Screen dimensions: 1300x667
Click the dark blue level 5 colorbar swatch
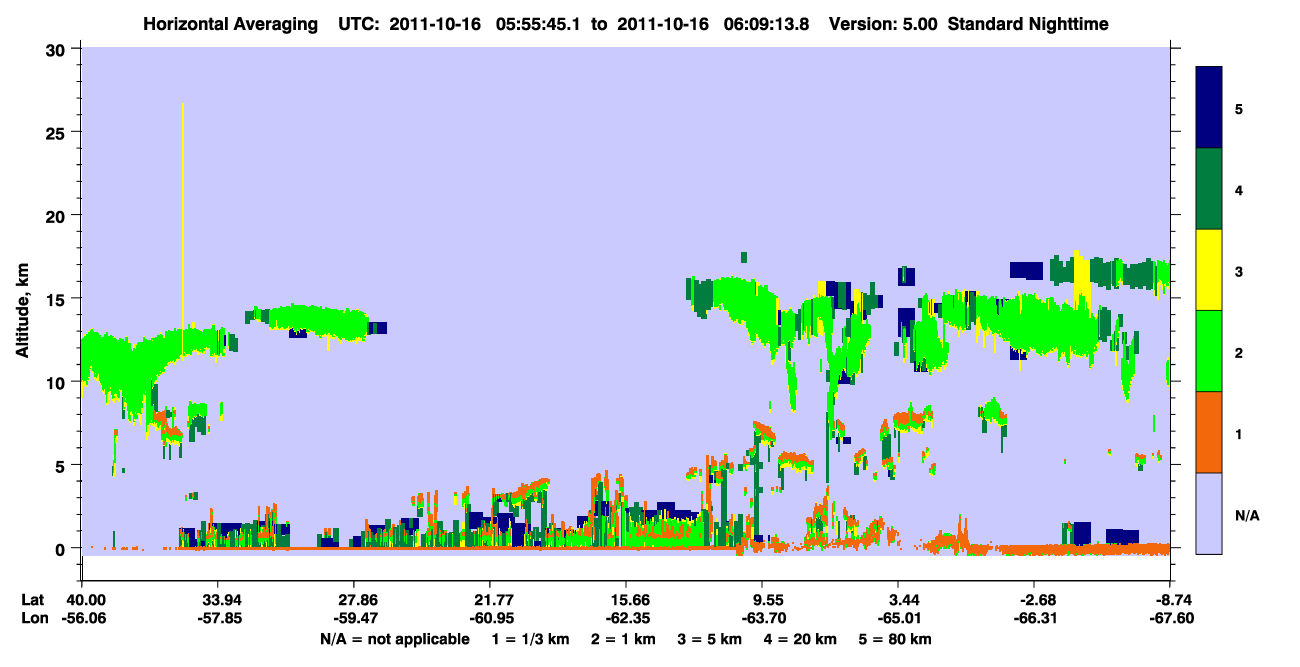(1210, 107)
